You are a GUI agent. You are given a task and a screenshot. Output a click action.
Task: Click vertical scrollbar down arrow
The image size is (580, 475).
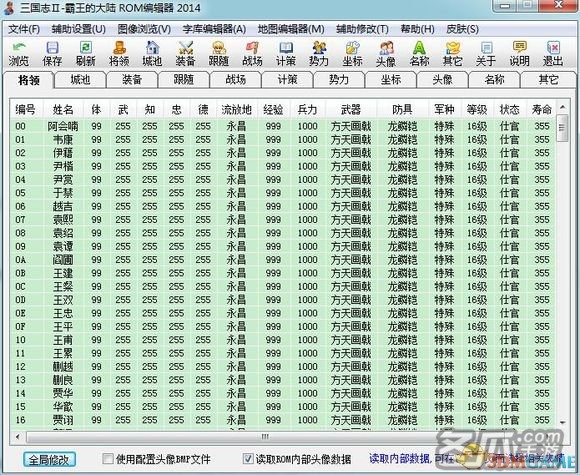point(563,422)
